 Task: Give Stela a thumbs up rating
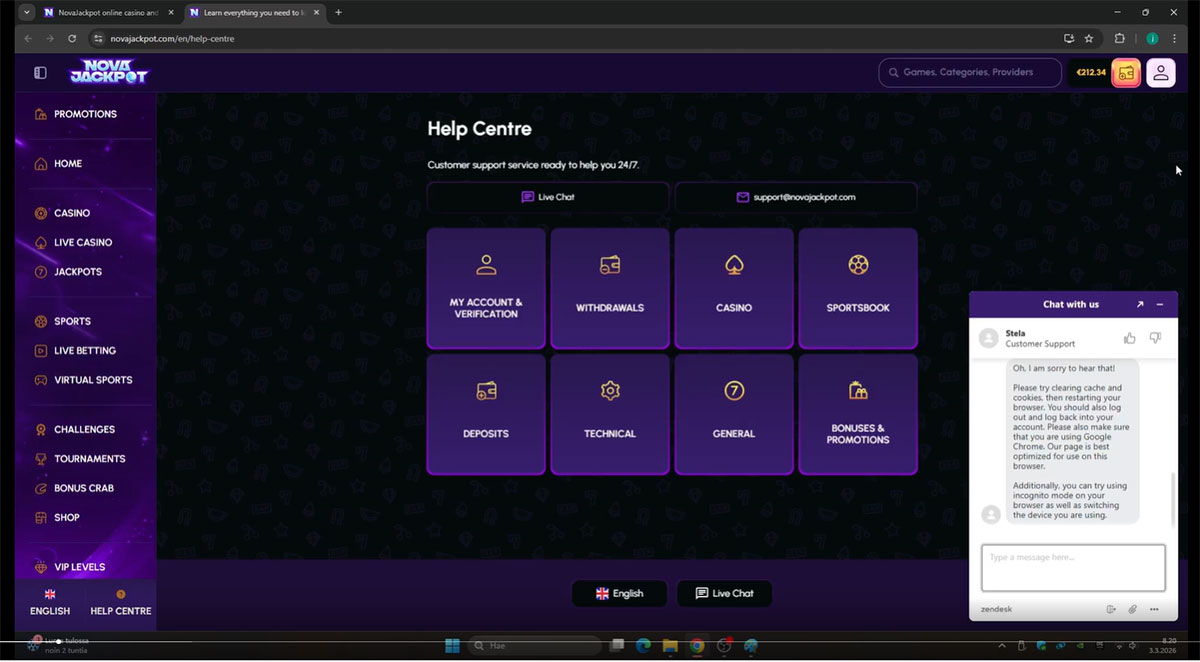click(1129, 338)
